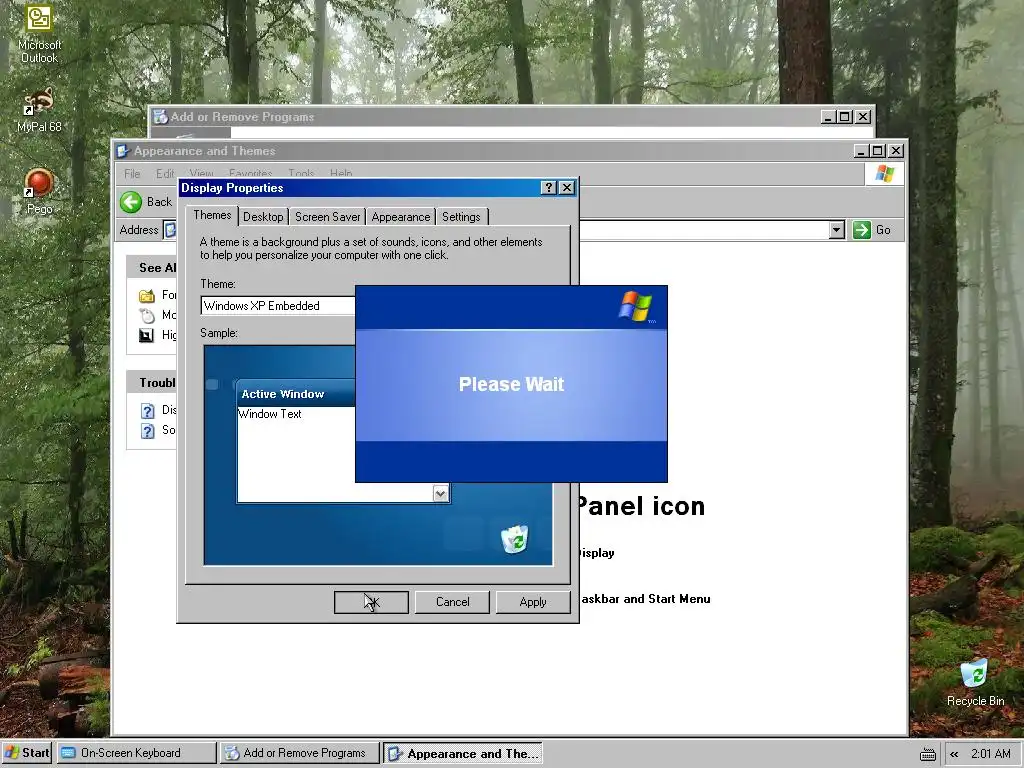Click the Windows flag logo in toolbar

pos(885,174)
